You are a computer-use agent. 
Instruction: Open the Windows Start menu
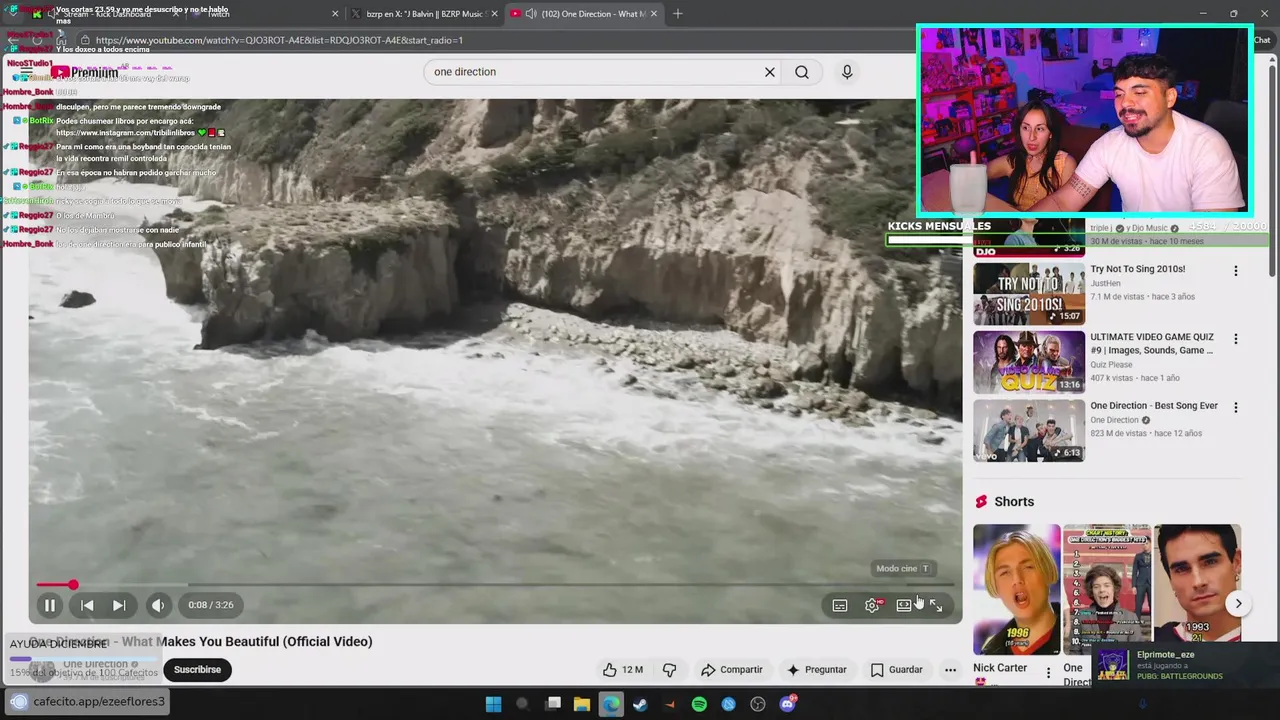[493, 704]
